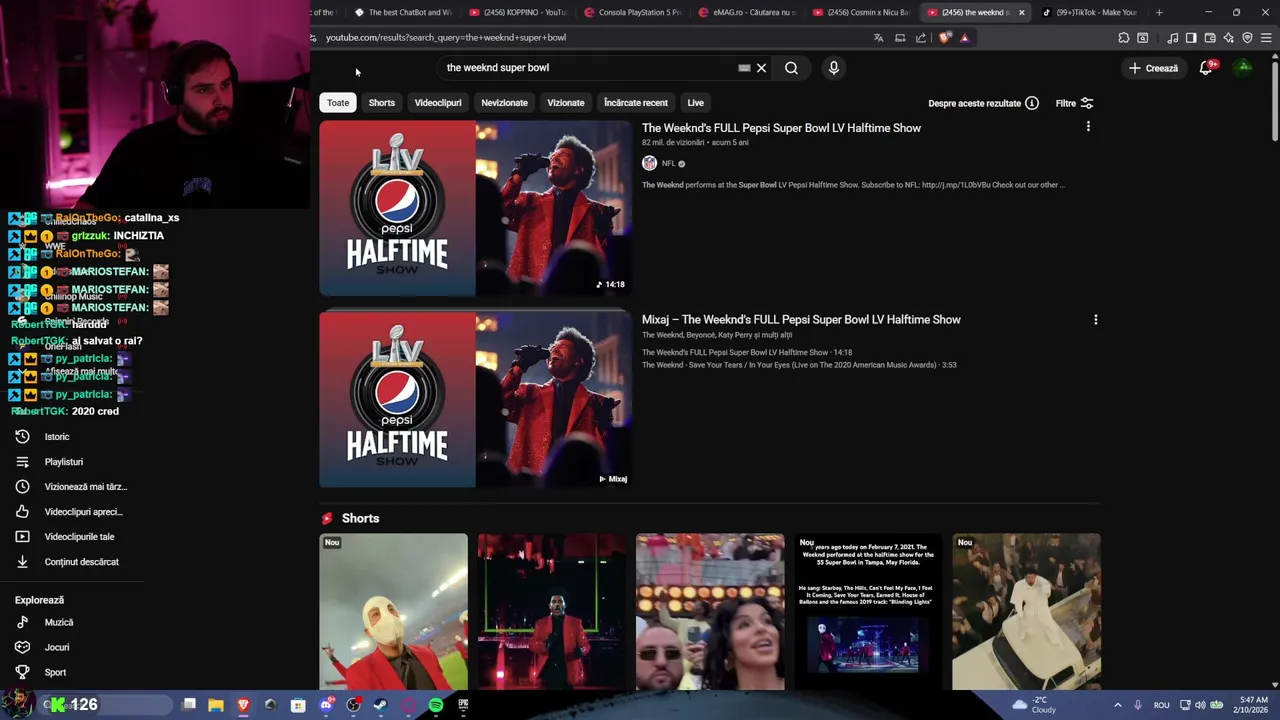Image resolution: width=1280 pixels, height=720 pixels.
Task: Open the on-screen keyboard icon in search box
Action: 744,68
